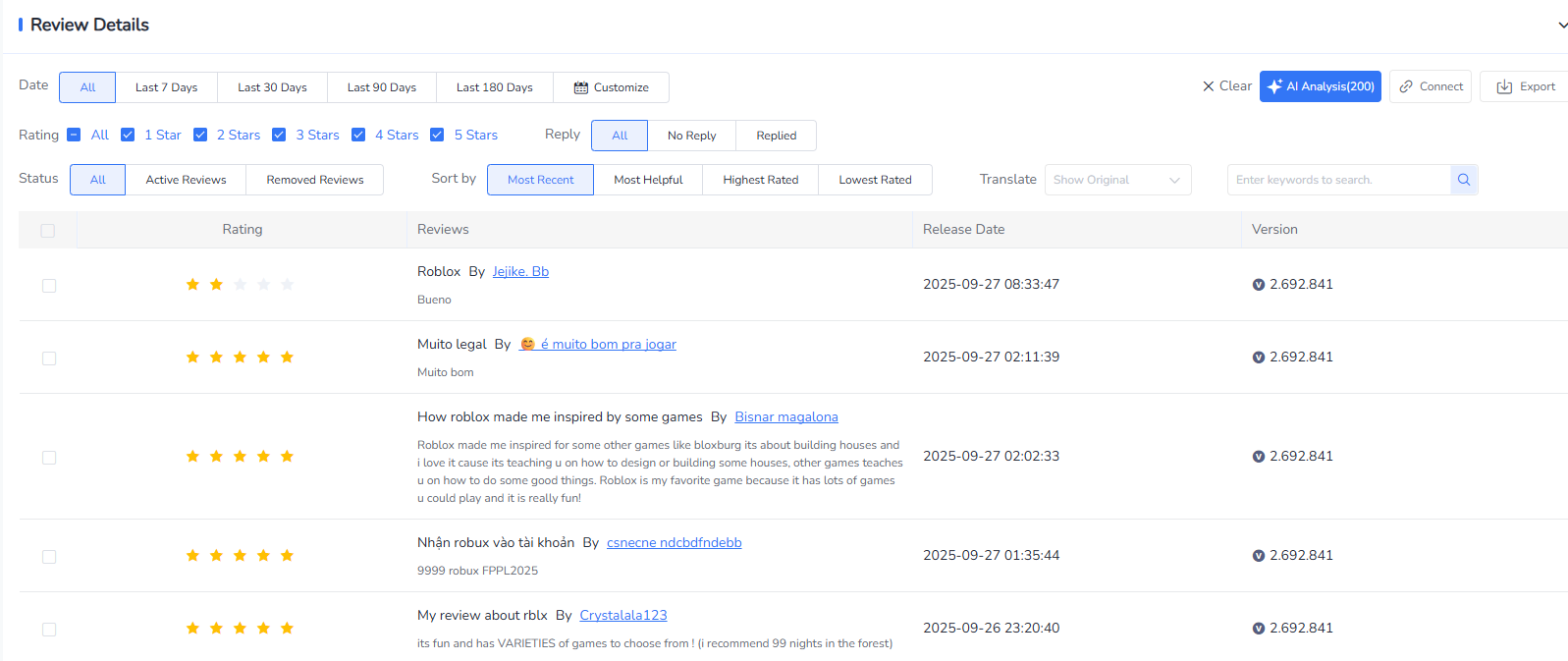Uncheck the 1 Star rating checkbox
This screenshot has width=1568, height=661.
(128, 135)
